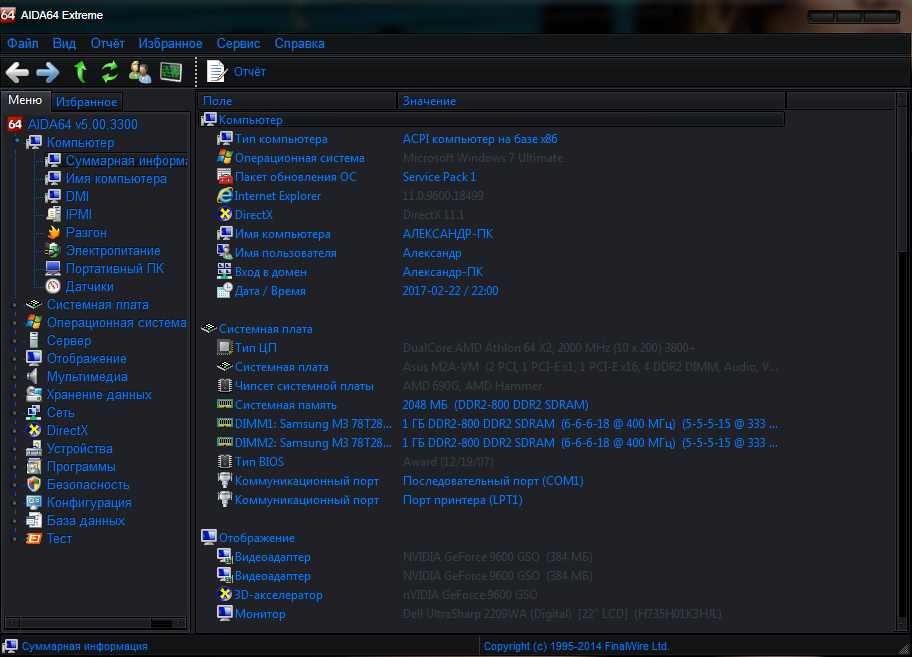Expand the Мультимедиа tree node
The image size is (912, 657).
coord(15,377)
